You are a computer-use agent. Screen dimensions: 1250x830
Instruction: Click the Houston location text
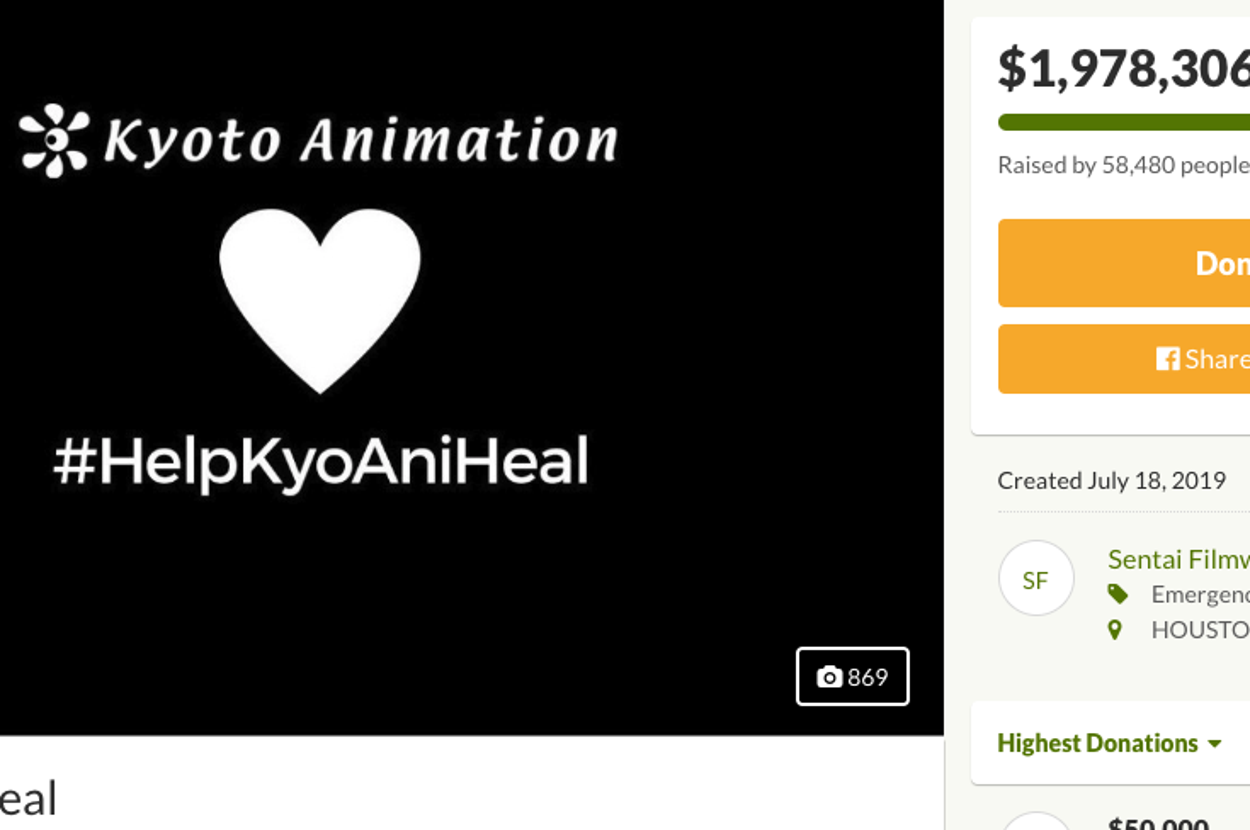tap(1199, 630)
